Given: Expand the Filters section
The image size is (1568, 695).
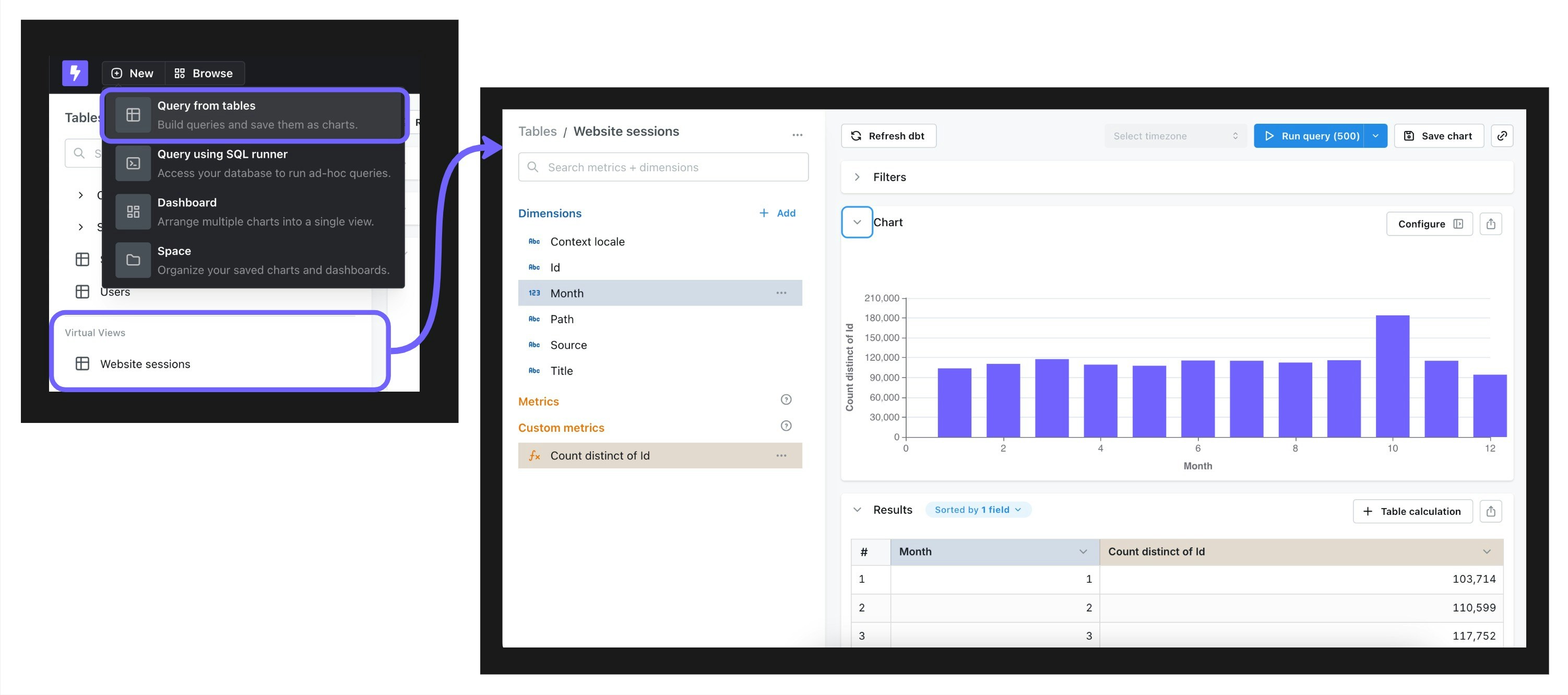Looking at the screenshot, I should 857,177.
